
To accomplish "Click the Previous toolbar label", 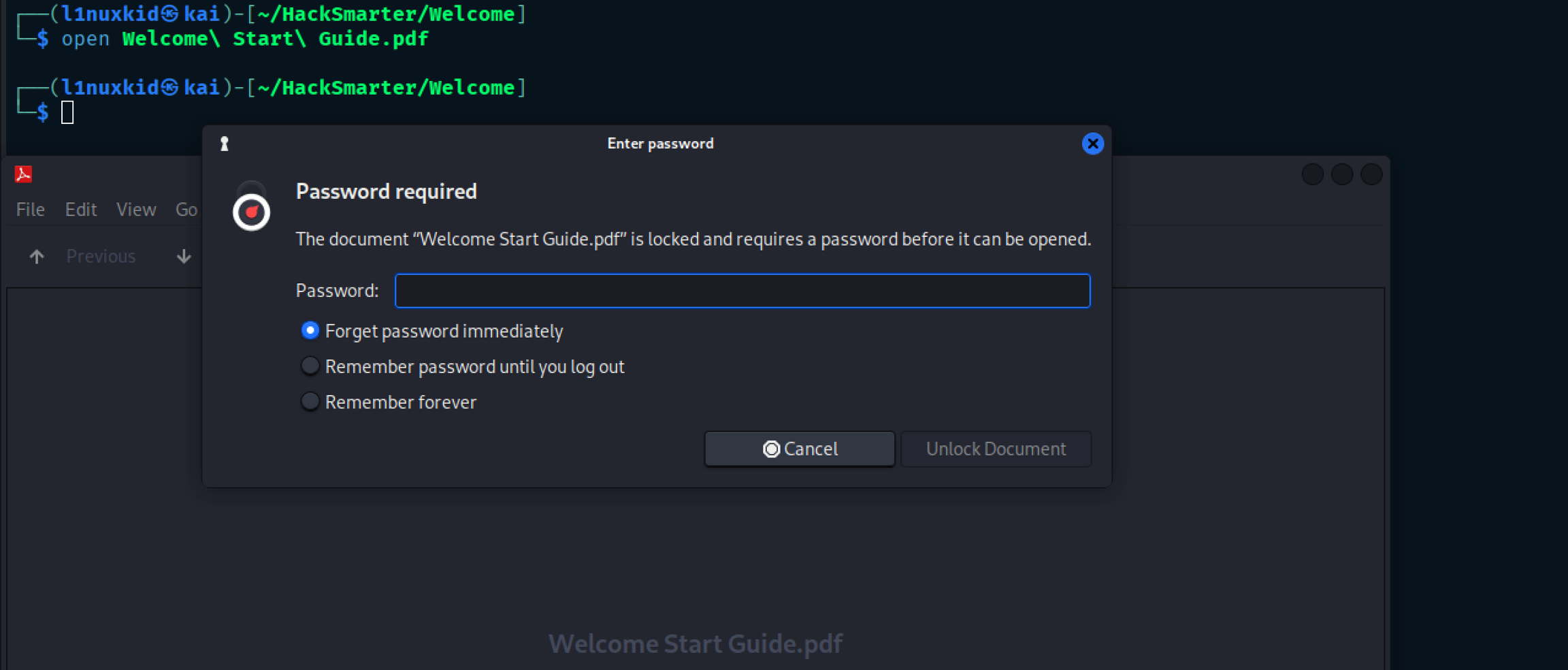I will [101, 256].
